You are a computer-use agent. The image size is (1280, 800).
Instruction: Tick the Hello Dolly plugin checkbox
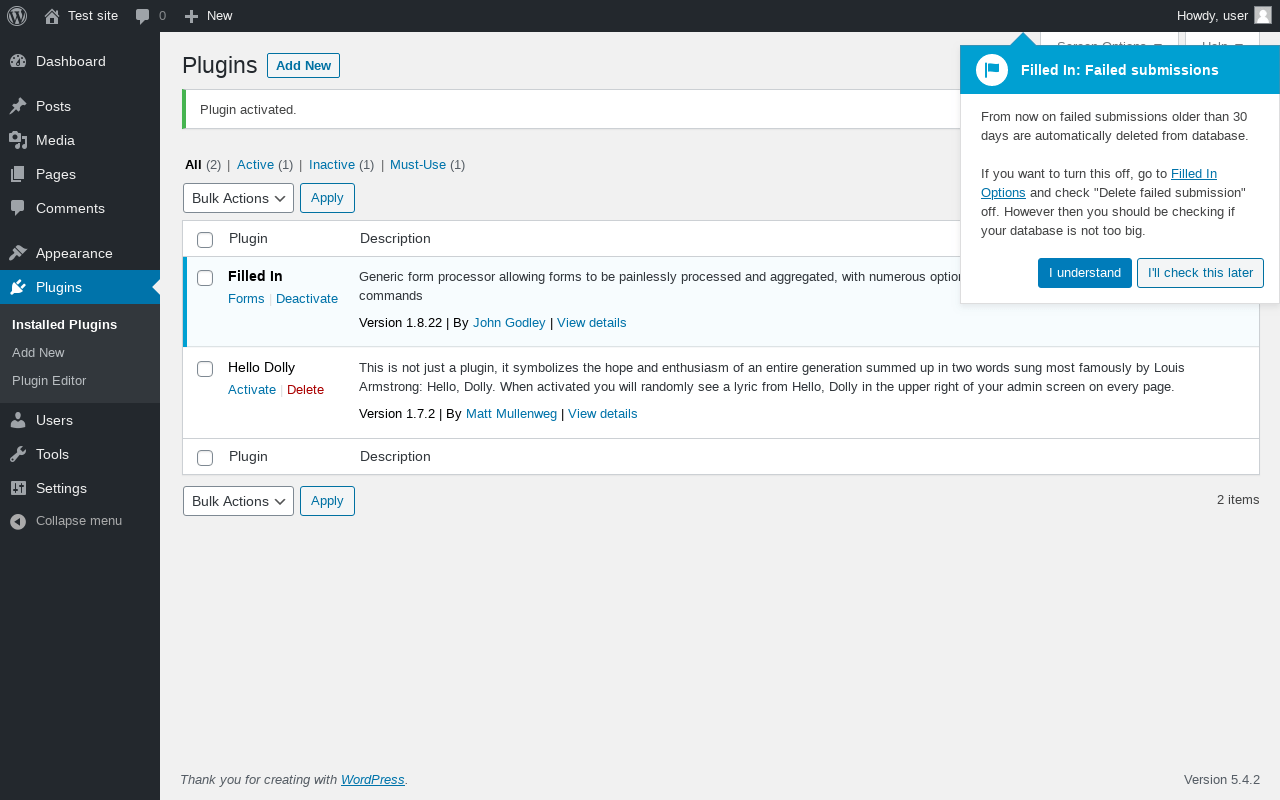(x=205, y=369)
